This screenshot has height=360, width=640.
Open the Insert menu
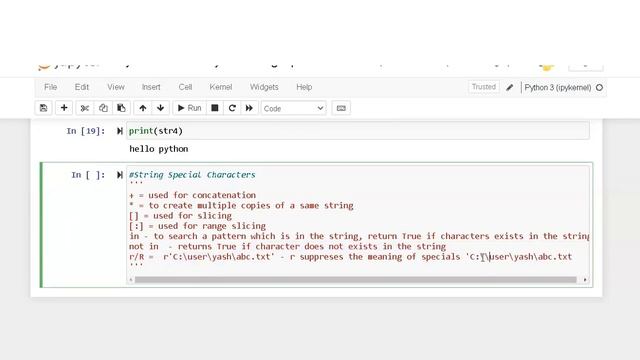point(151,87)
